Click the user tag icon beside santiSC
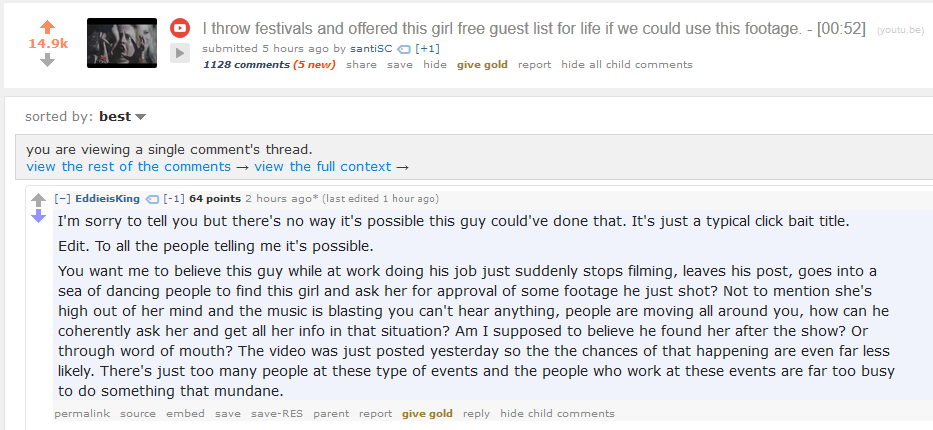The image size is (933, 430). [404, 48]
